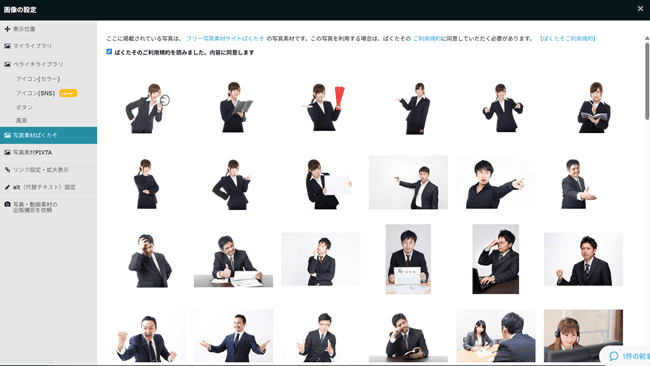Viewport: 650px width, 366px height.
Task: Pick the man clutching his head photo
Action: [149, 260]
